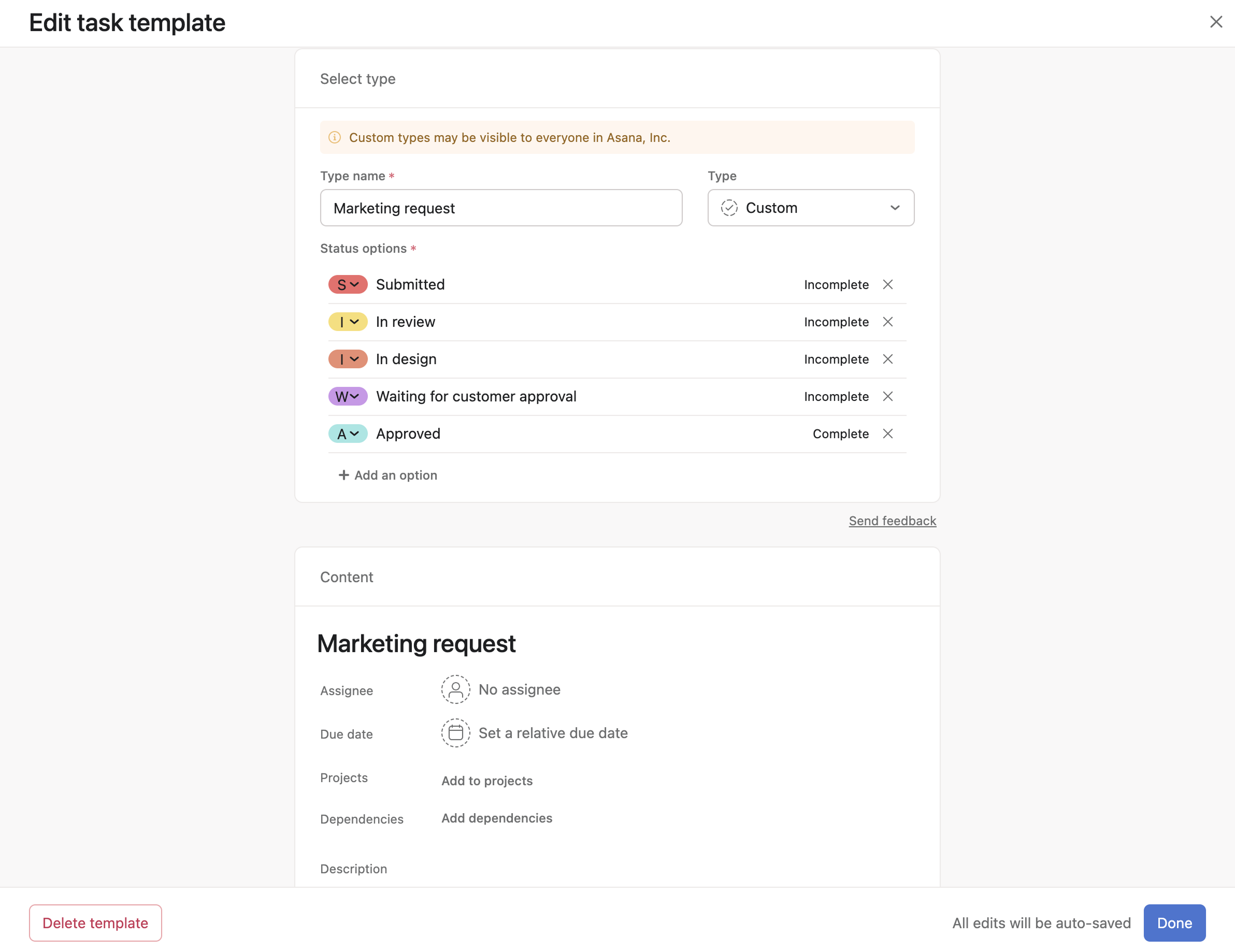Screen dimensions: 1235x952
Task: Click Complete next to Approved status
Action: pos(840,434)
